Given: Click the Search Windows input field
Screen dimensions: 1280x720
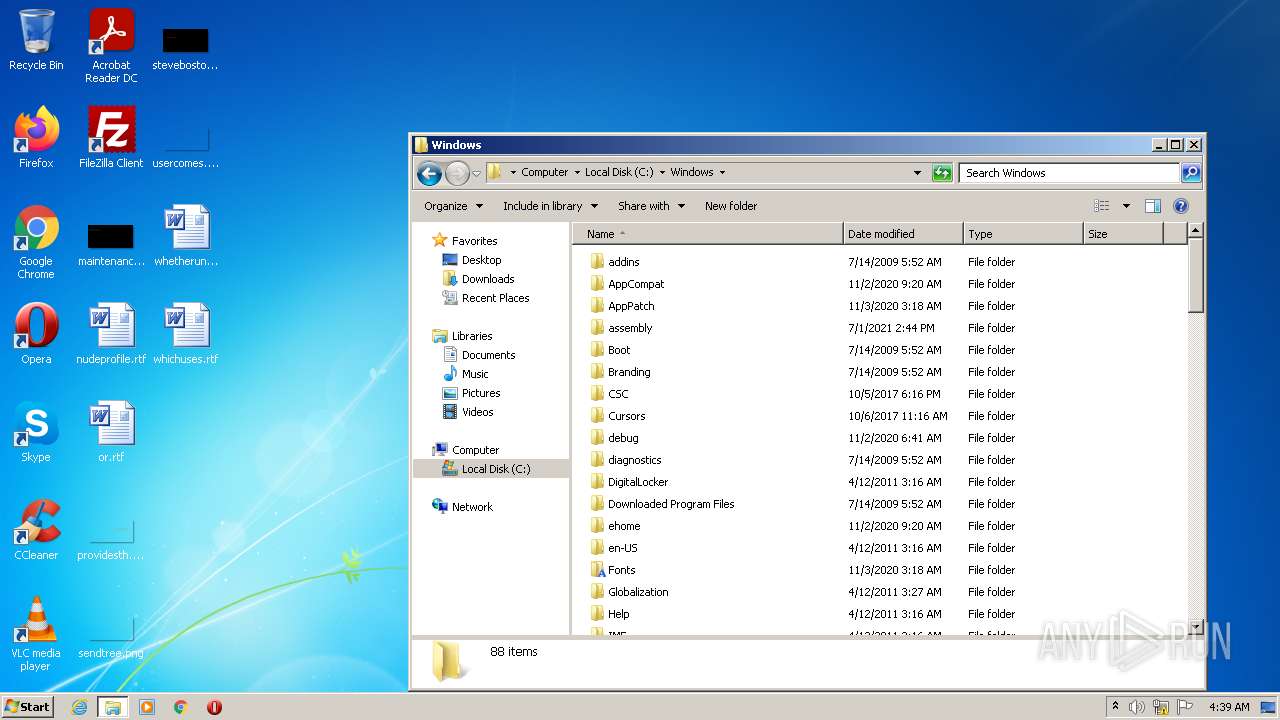Looking at the screenshot, I should point(1068,173).
